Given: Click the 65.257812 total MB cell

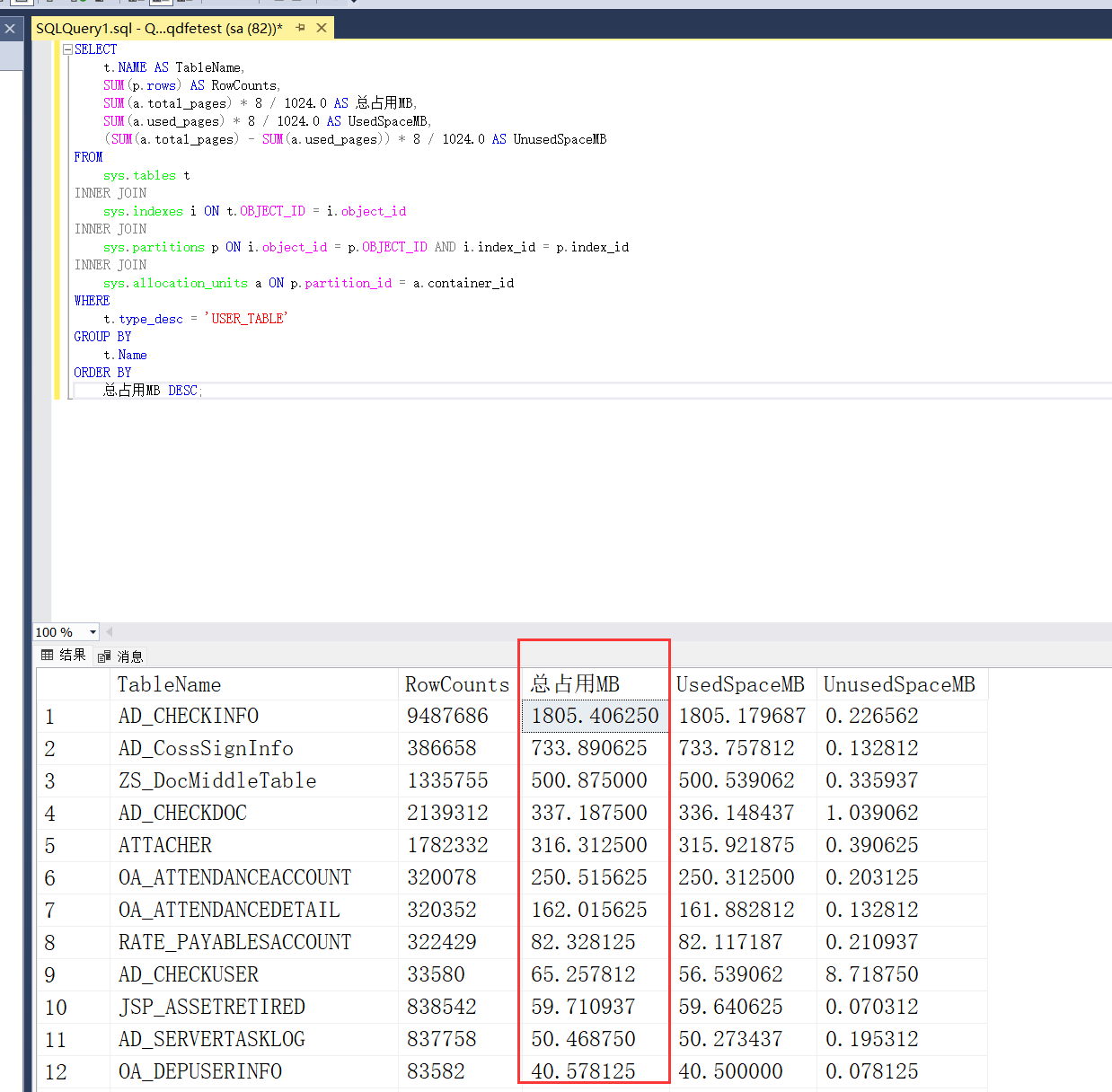Looking at the screenshot, I should click(x=595, y=974).
